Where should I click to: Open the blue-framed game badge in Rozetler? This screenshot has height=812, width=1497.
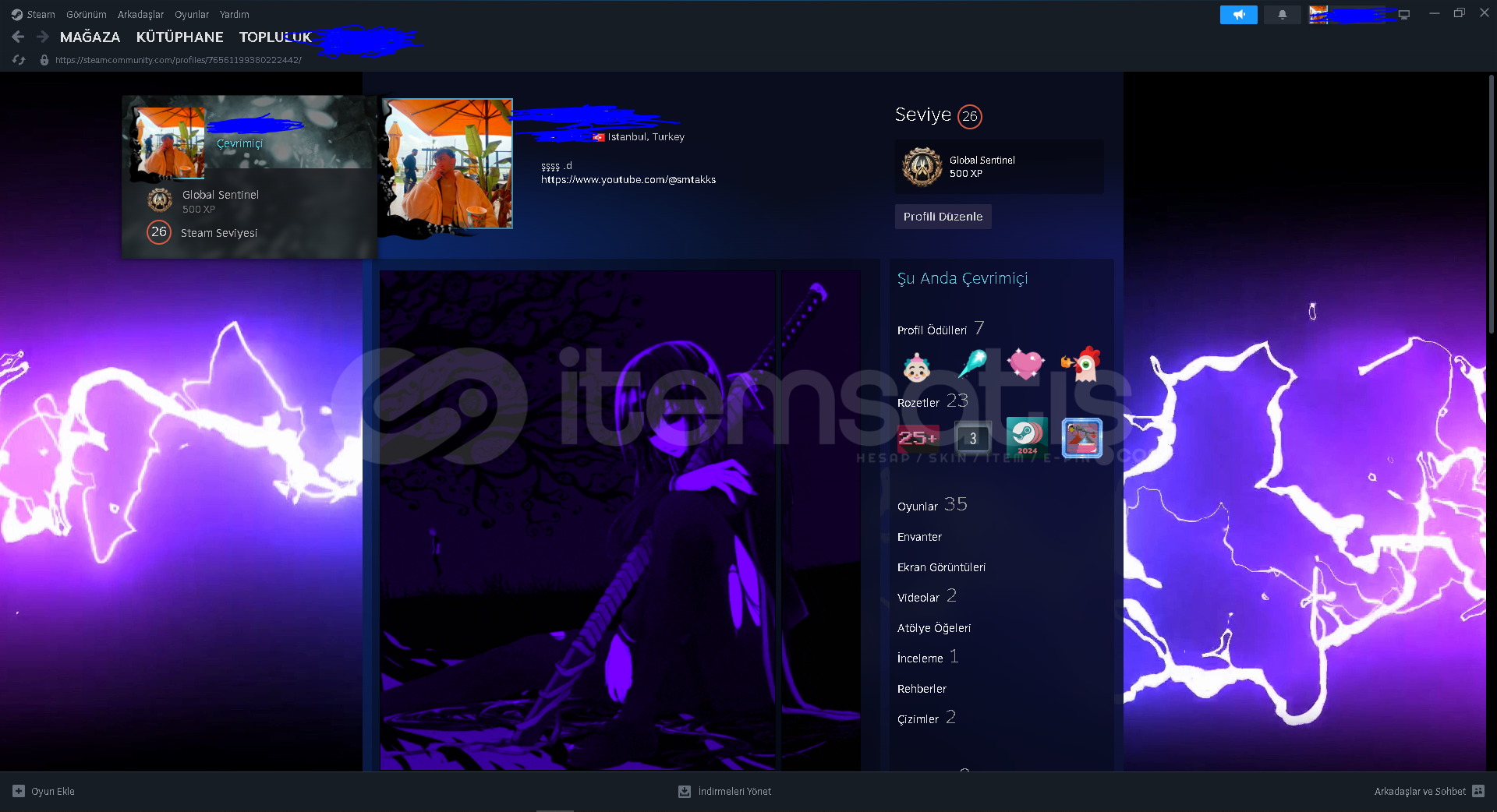click(x=1082, y=436)
